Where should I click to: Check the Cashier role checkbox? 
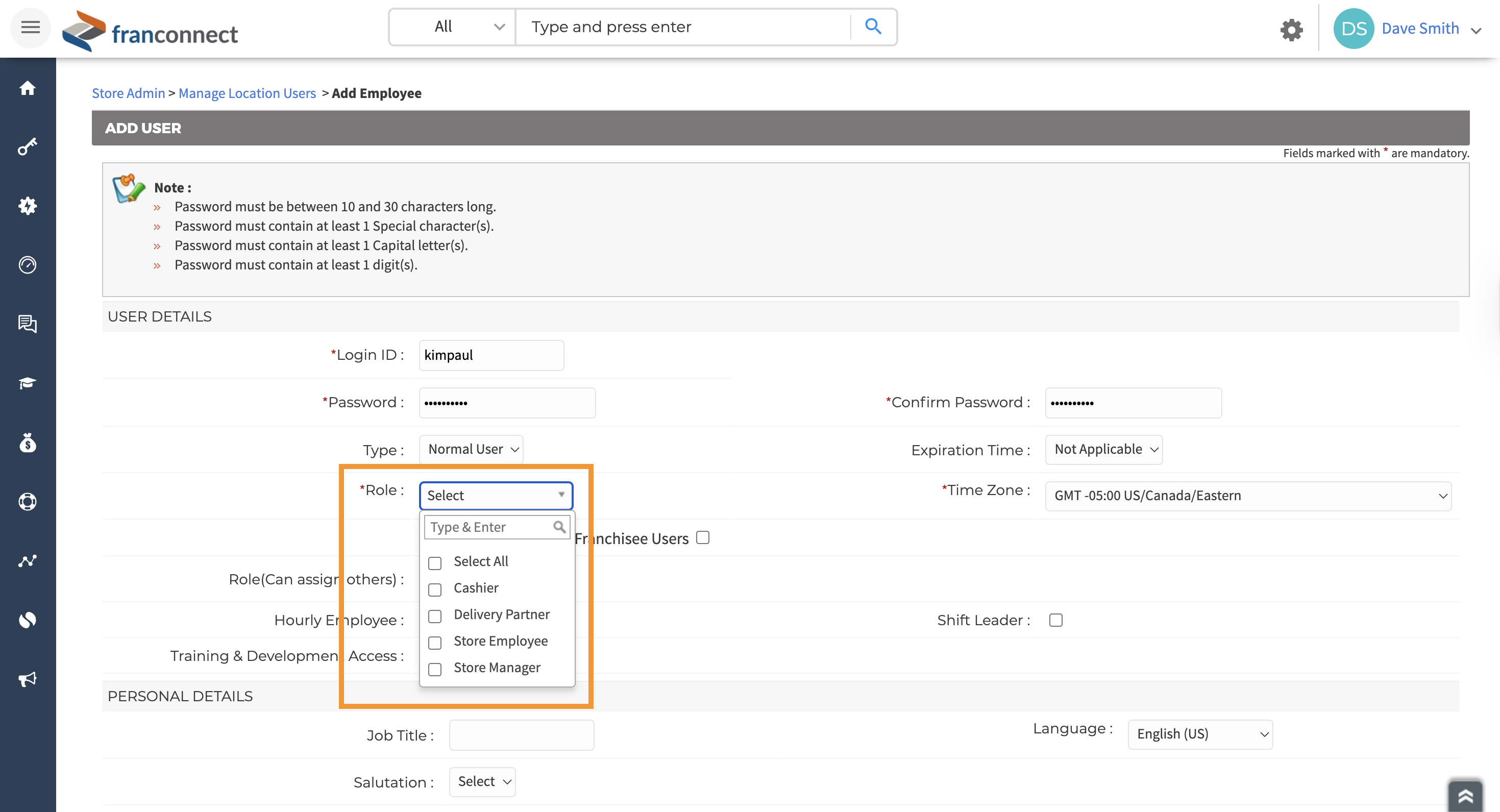(434, 589)
